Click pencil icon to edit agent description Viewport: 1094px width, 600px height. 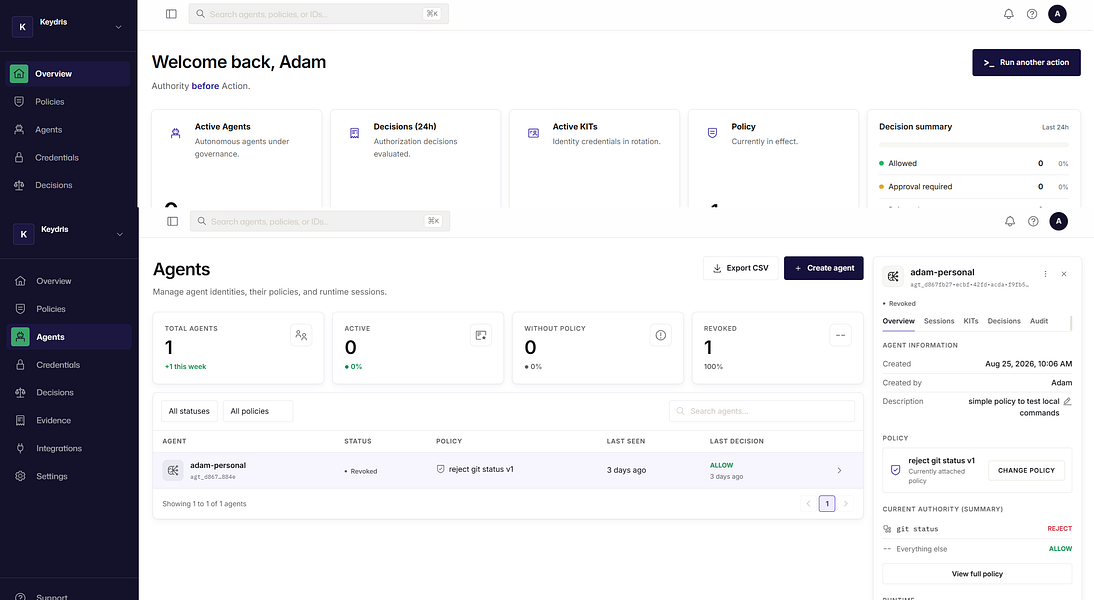(x=1067, y=401)
